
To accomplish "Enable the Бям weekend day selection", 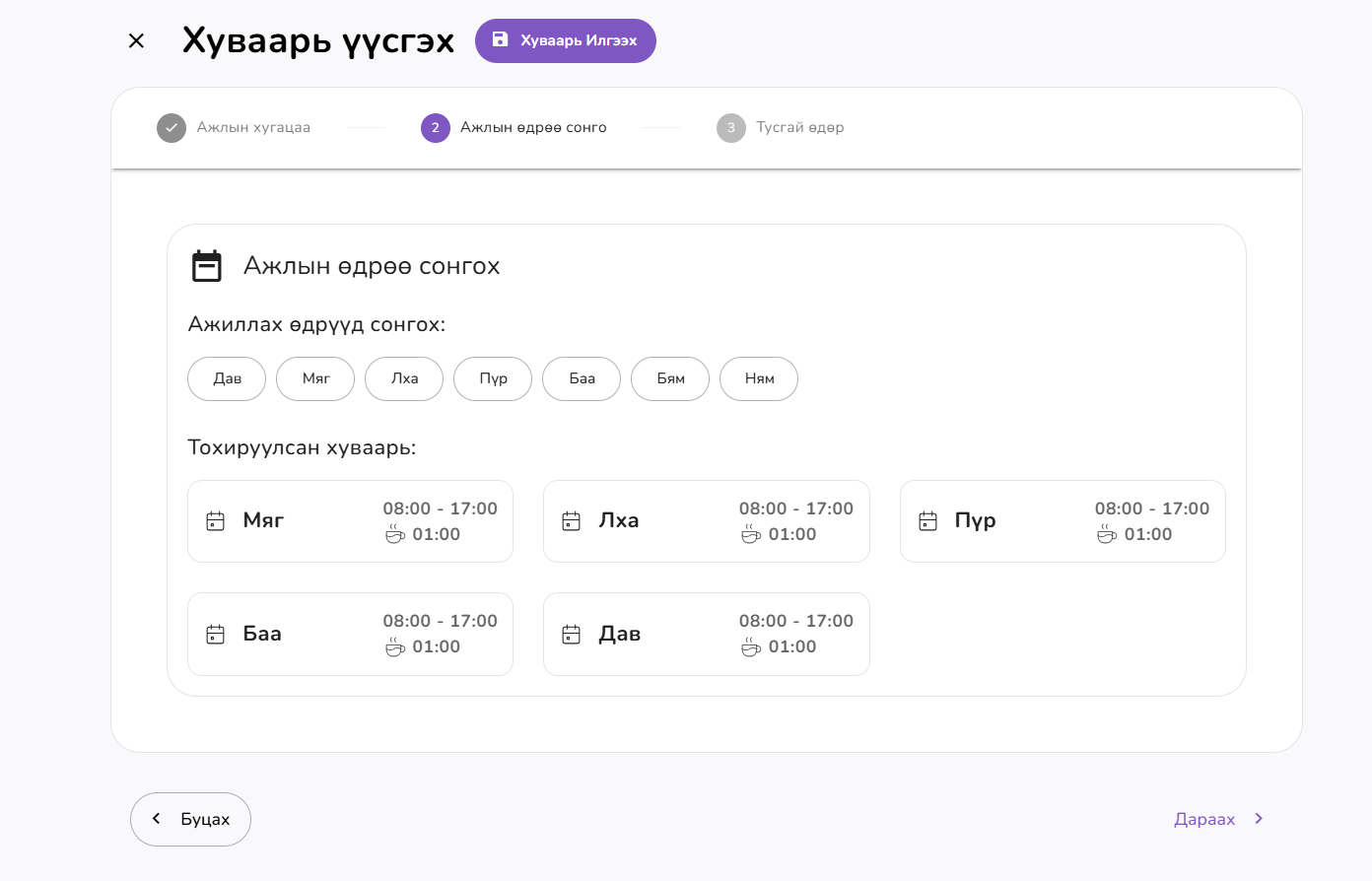I will (669, 378).
